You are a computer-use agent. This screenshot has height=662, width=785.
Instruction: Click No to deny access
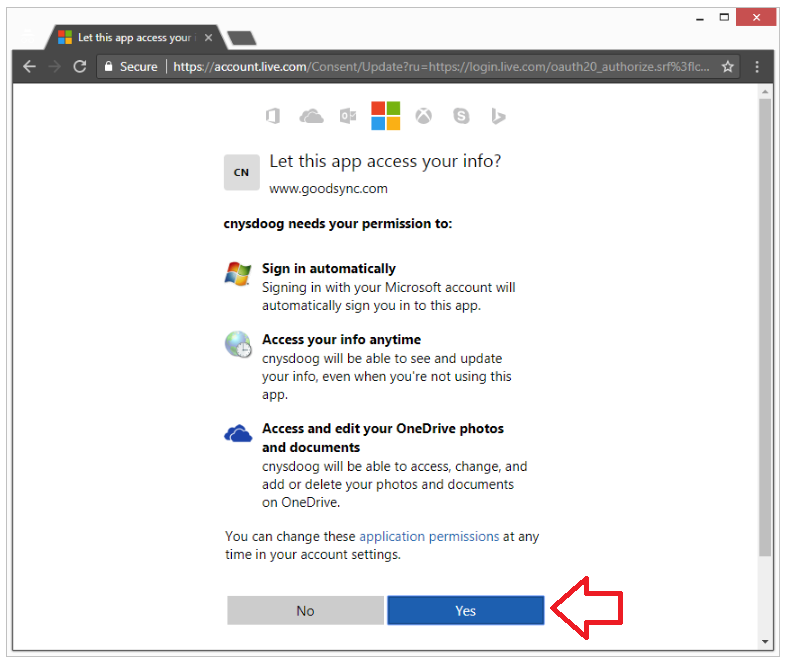(305, 610)
